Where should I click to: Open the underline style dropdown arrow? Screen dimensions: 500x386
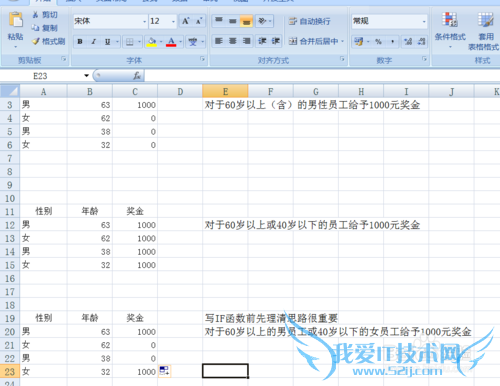tap(117, 42)
